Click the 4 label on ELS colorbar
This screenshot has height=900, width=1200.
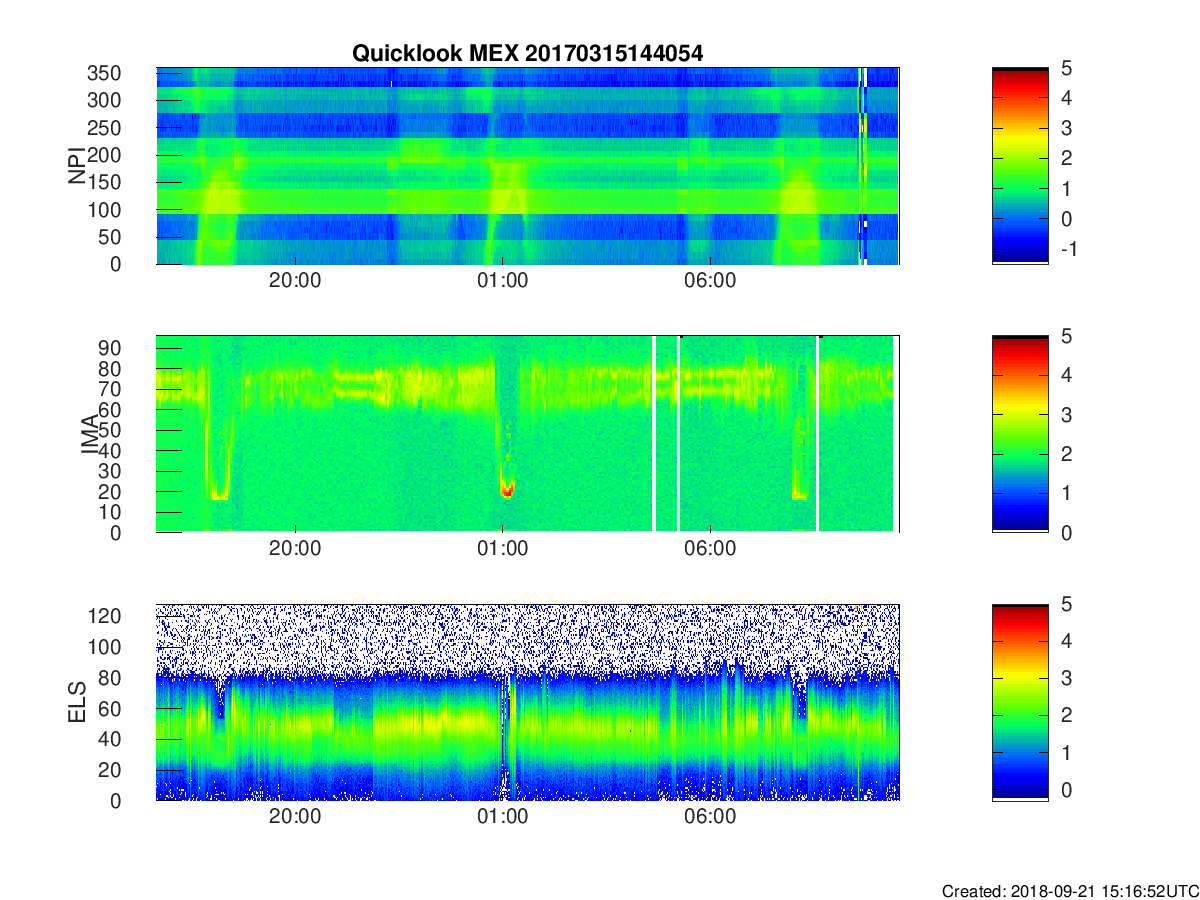(1067, 641)
